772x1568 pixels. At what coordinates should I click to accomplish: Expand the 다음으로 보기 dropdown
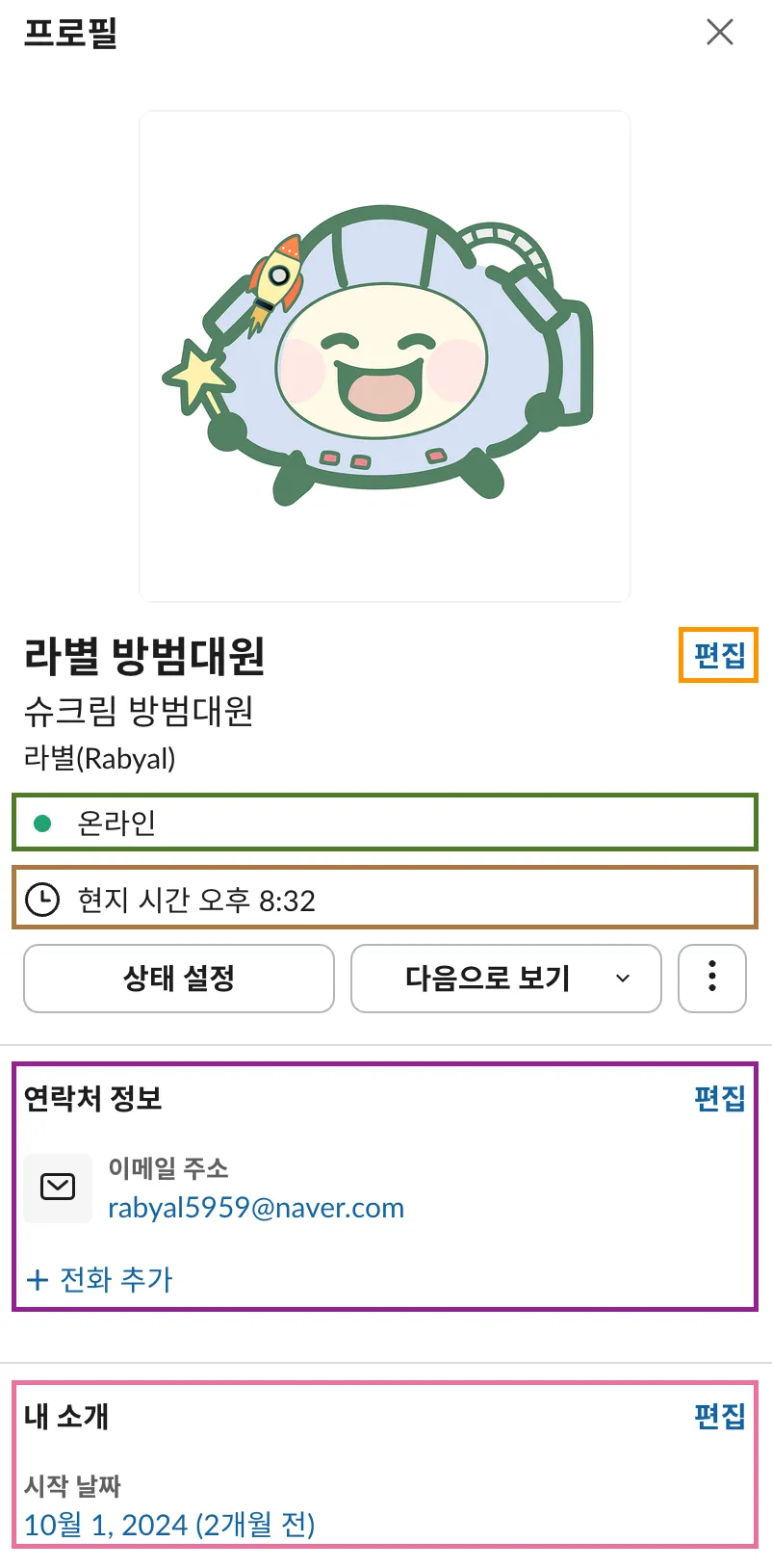click(506, 978)
